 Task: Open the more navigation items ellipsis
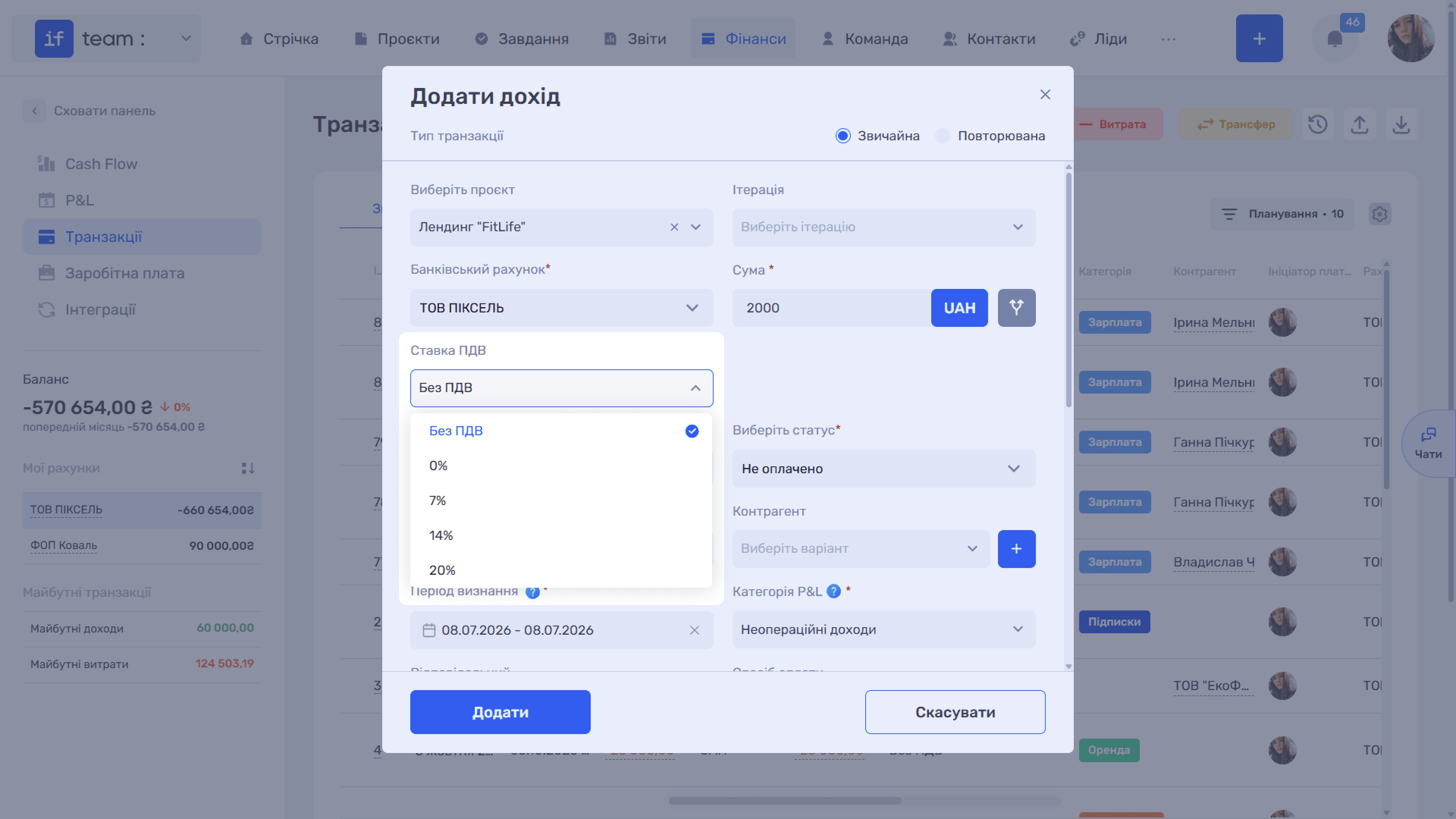click(1168, 39)
